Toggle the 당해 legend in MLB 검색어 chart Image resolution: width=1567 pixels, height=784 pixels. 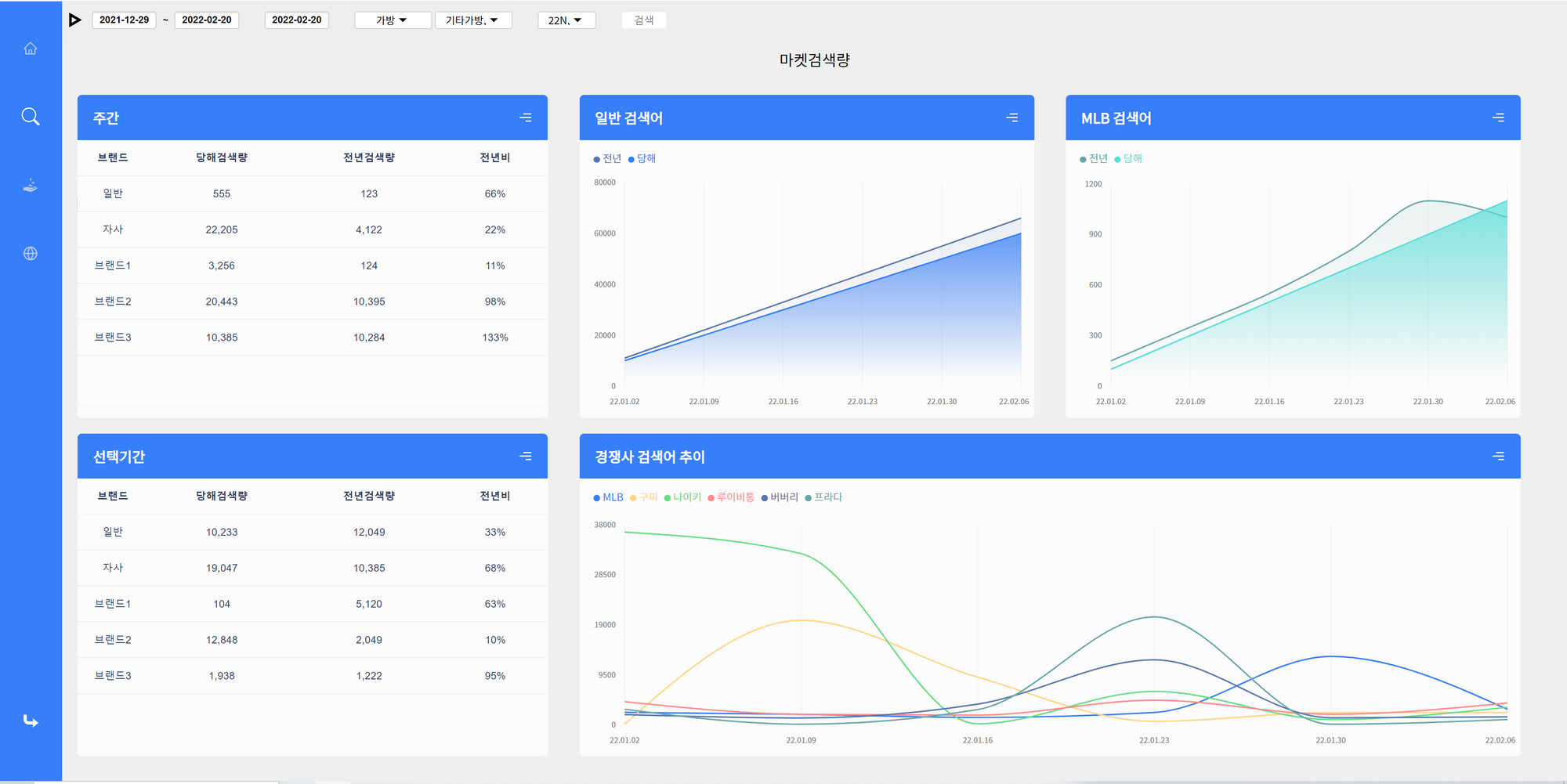[1129, 157]
